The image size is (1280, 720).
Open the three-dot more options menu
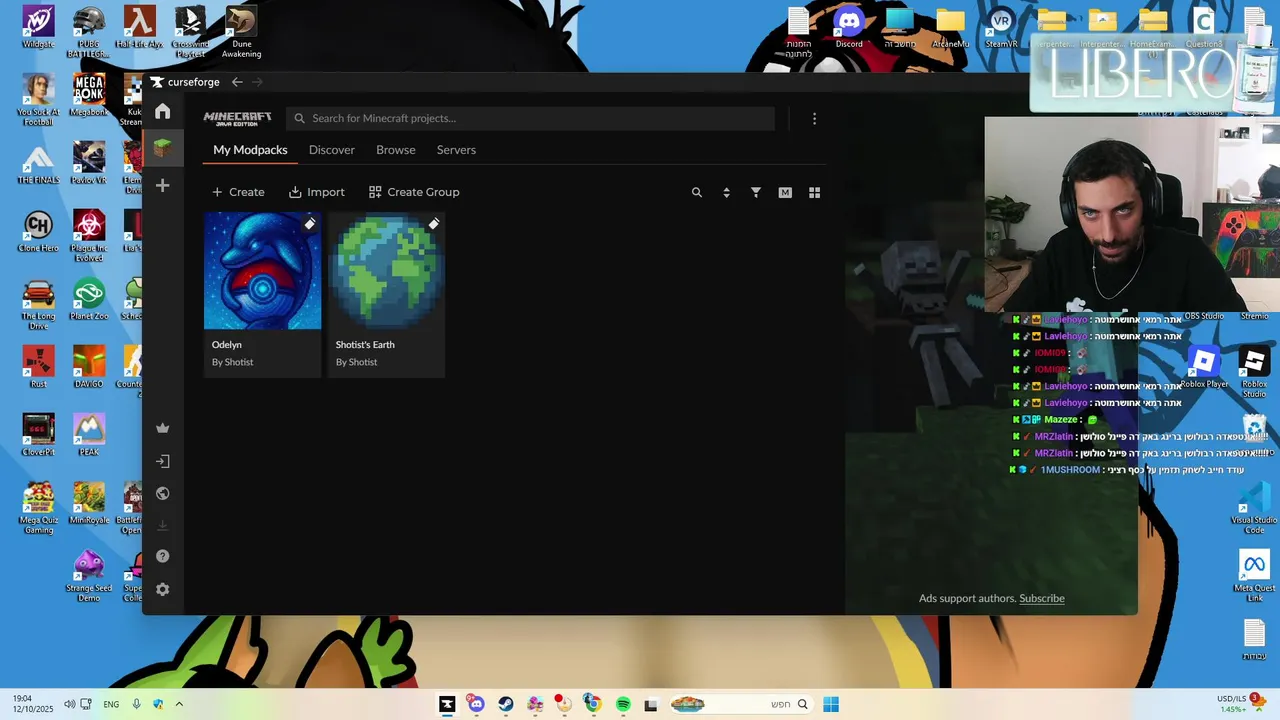coord(814,118)
